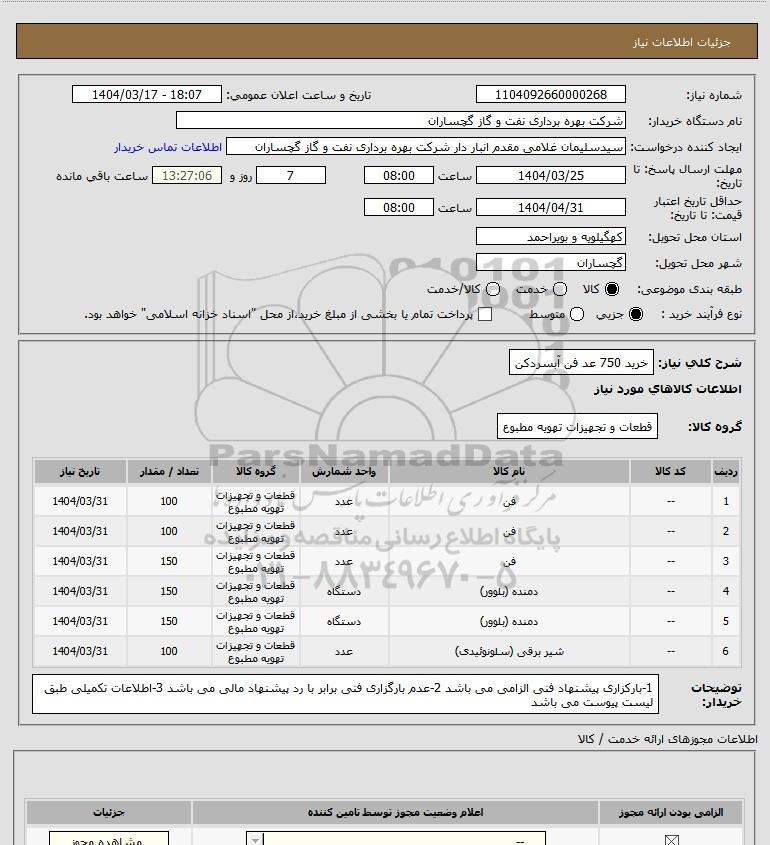Click the remaining days field showing 7
The height and width of the screenshot is (845, 770).
290,175
